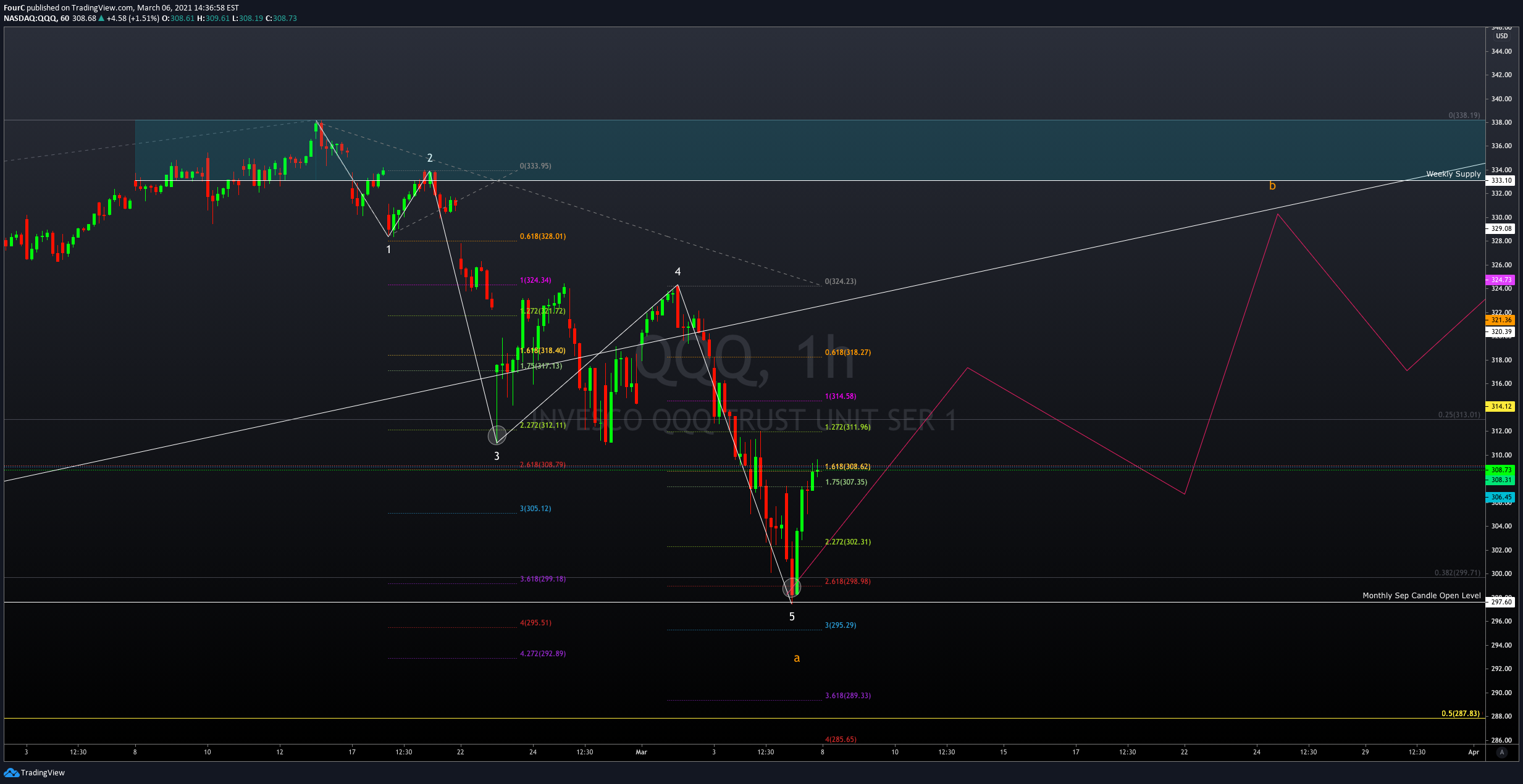Click the 'Weekly Supply' line label
Image resolution: width=1523 pixels, height=784 pixels.
point(1453,174)
